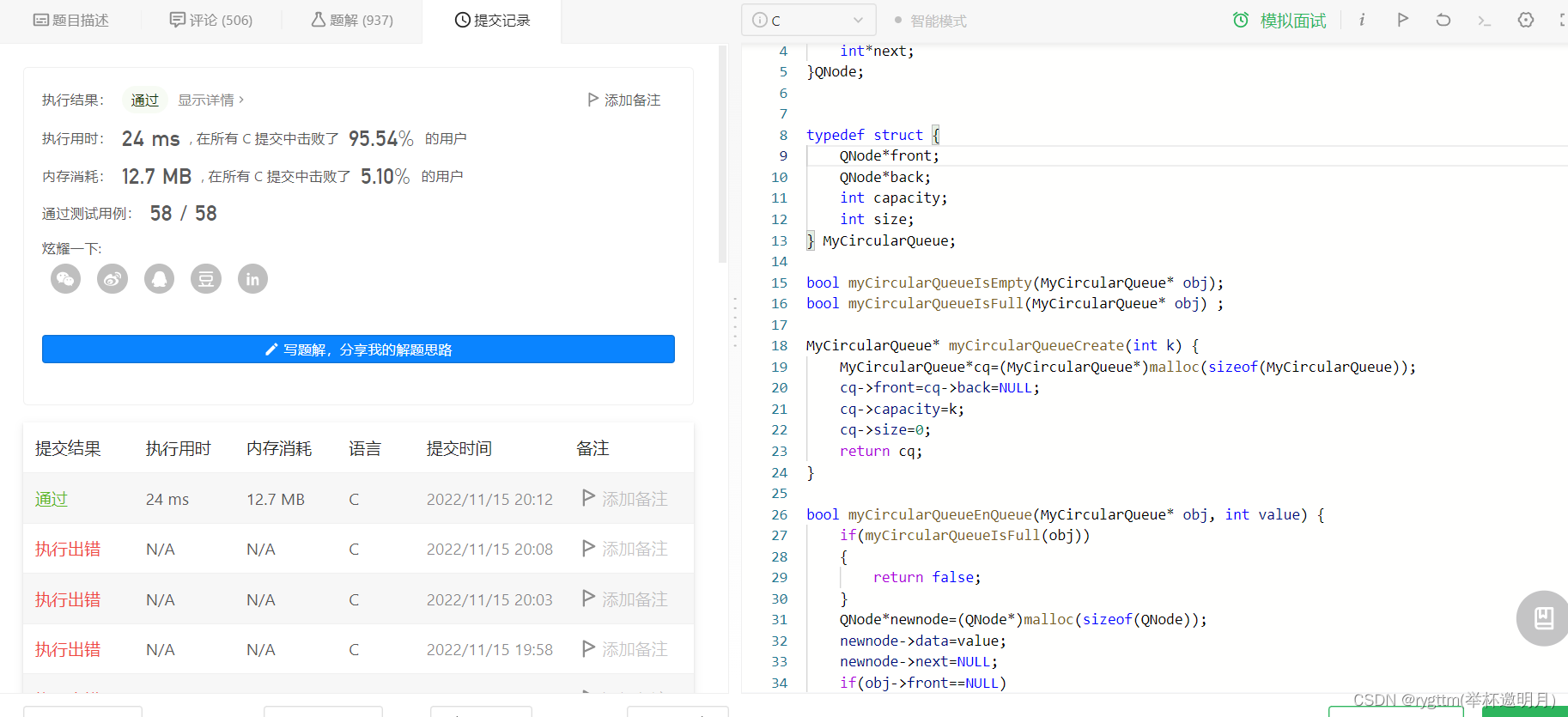Open the green 通过 submission in the table

tap(52, 499)
